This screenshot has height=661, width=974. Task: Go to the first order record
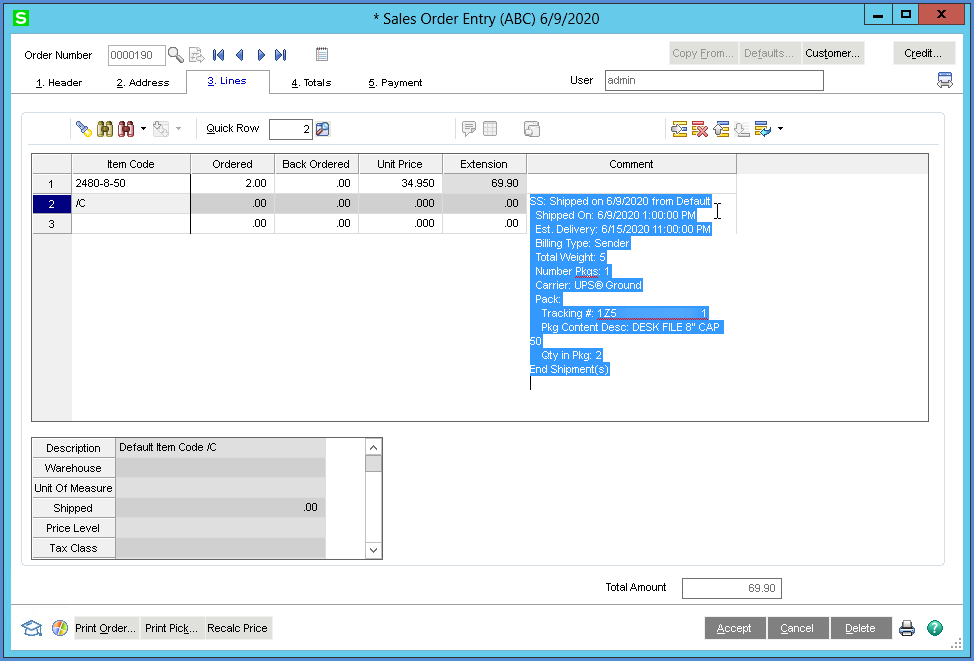[x=218, y=55]
